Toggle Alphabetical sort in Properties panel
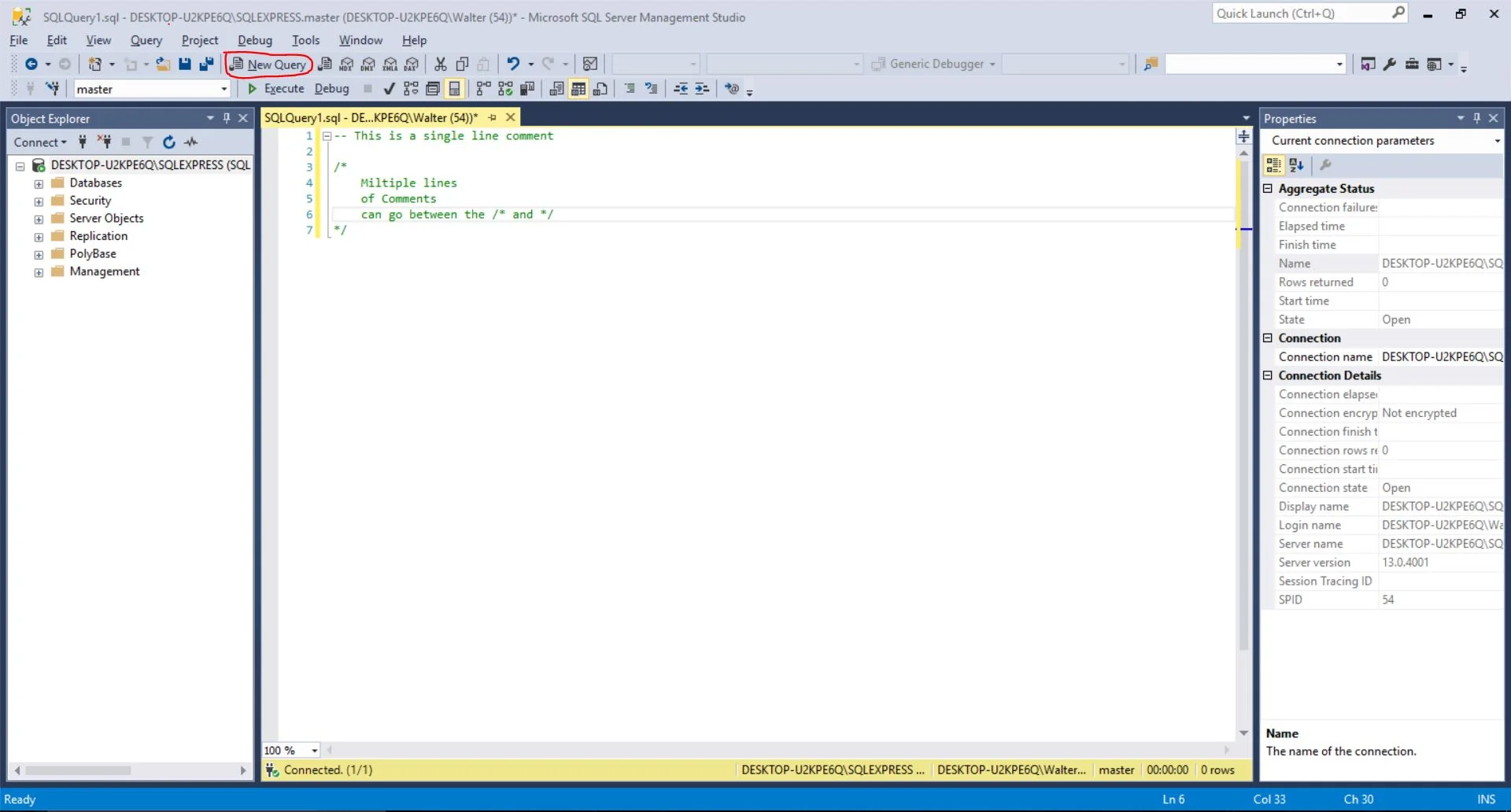1511x812 pixels. (x=1296, y=165)
